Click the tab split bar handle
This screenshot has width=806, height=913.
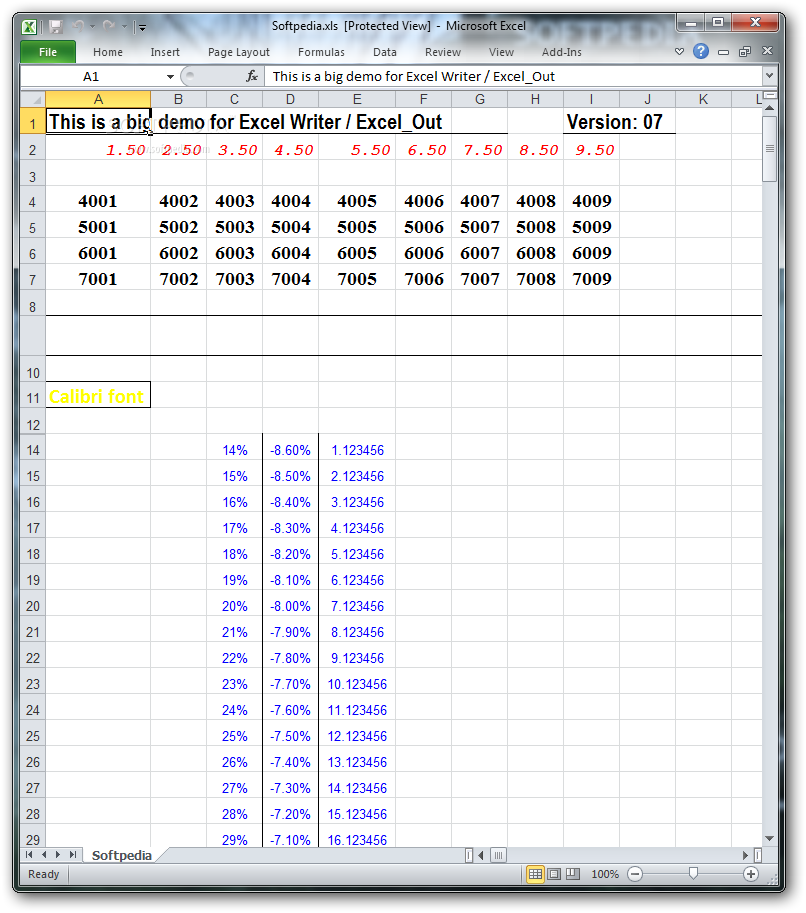469,855
